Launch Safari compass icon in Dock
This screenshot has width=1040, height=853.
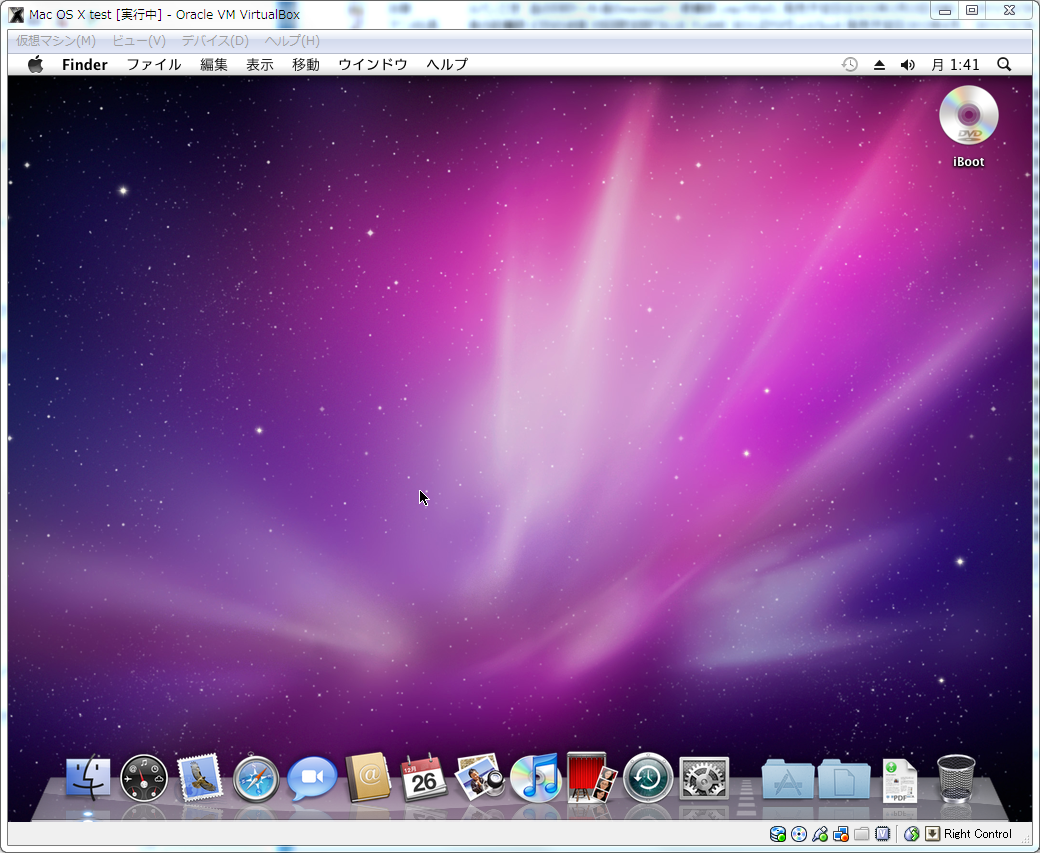tap(256, 778)
